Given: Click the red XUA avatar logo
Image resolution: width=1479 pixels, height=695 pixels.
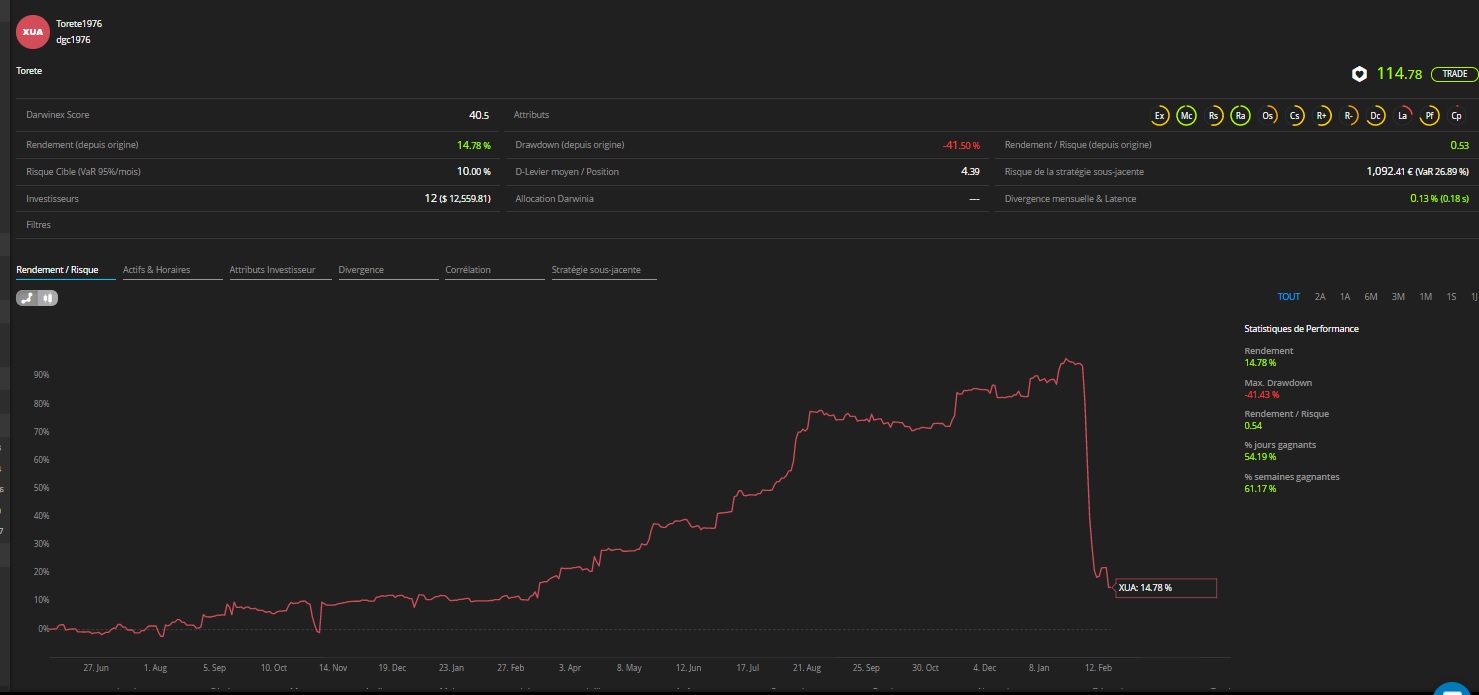Looking at the screenshot, I should coord(33,31).
